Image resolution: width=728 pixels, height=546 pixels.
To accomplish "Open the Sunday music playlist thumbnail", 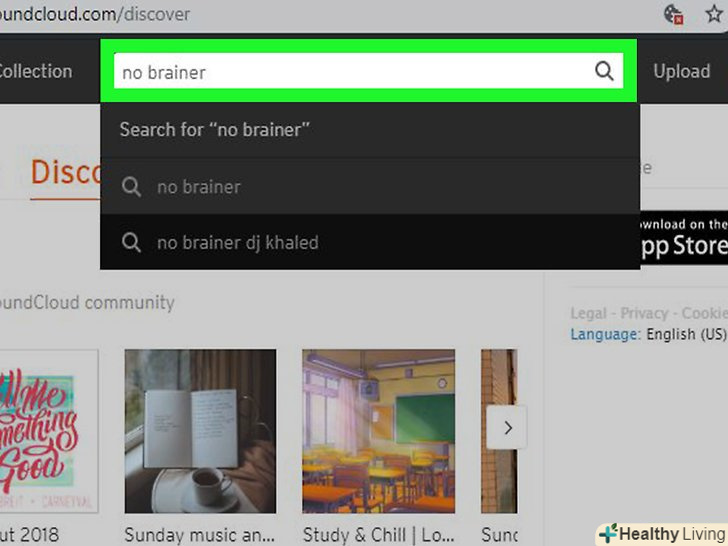I will pyautogui.click(x=200, y=431).
